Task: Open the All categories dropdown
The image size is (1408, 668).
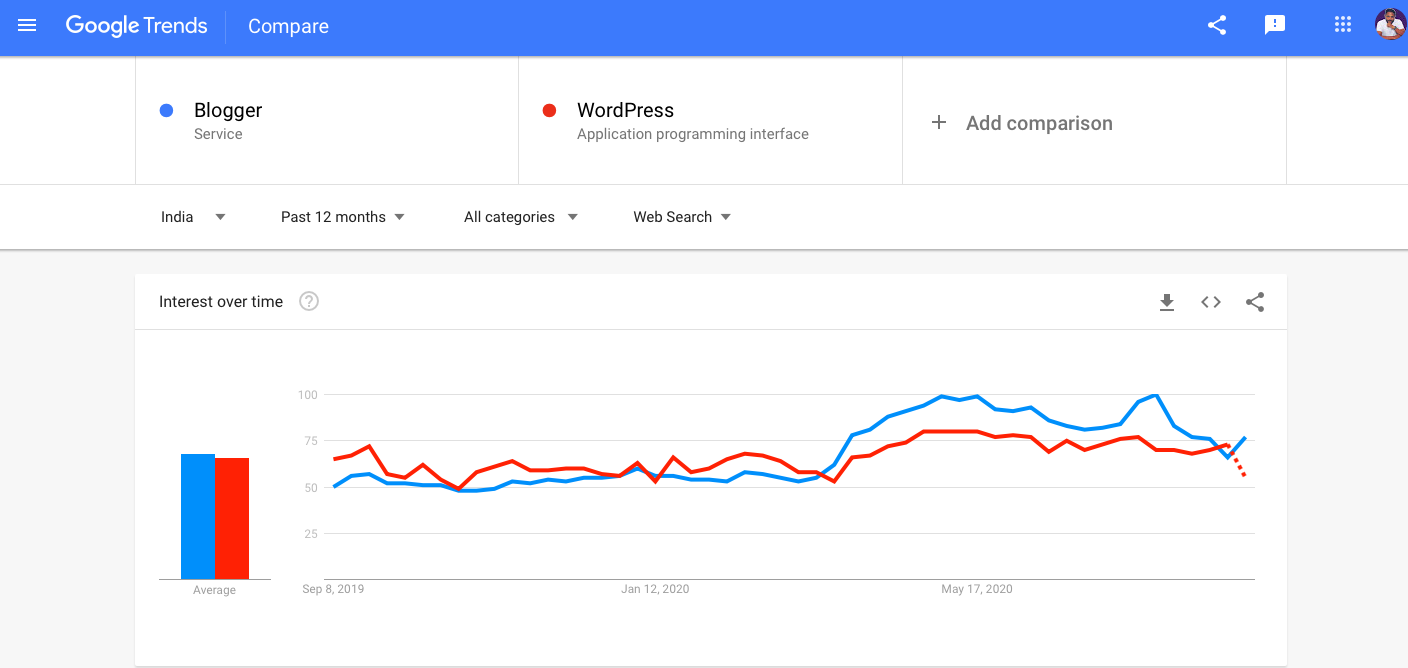Action: point(519,216)
